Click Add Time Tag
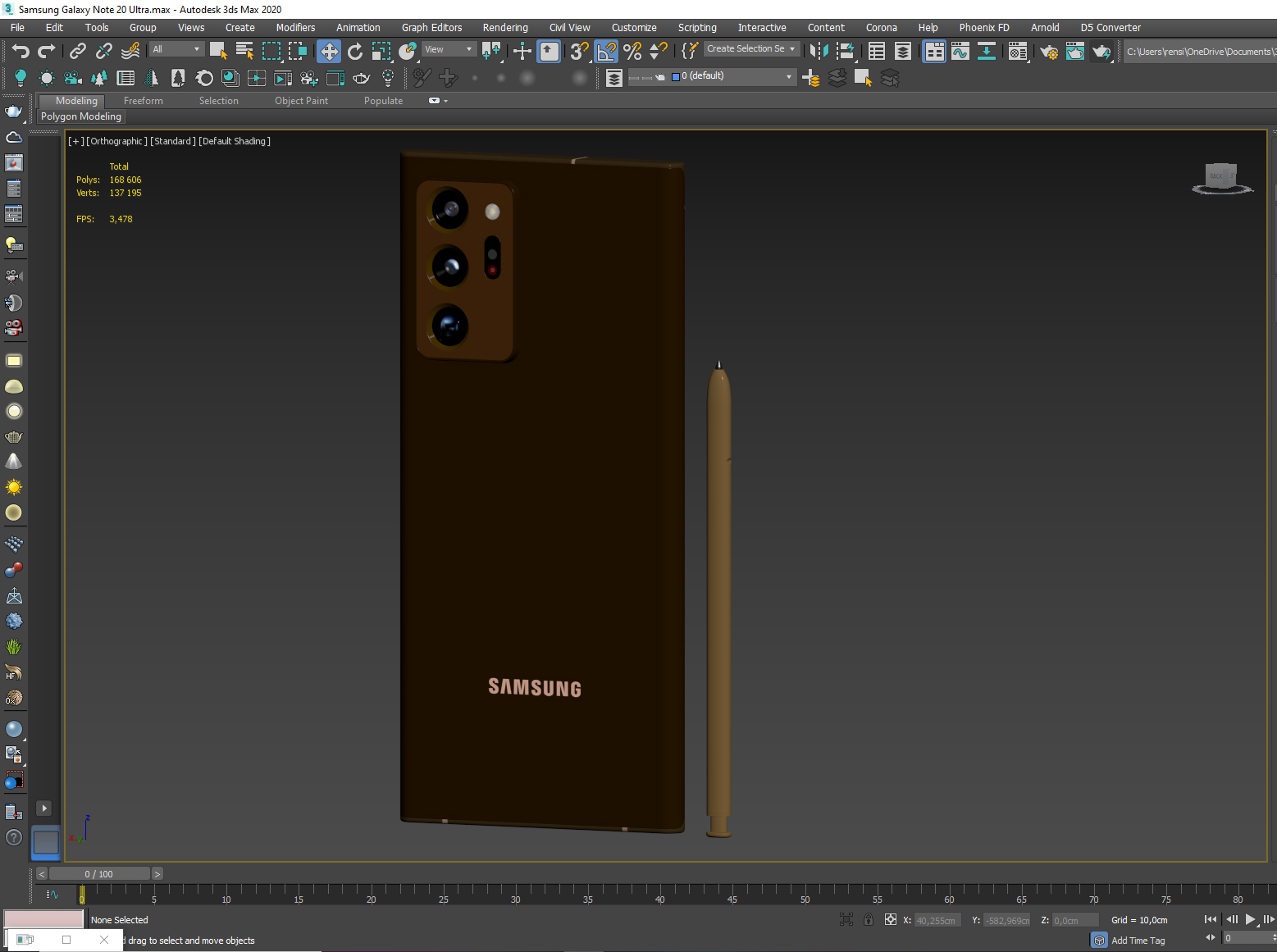 point(1138,941)
